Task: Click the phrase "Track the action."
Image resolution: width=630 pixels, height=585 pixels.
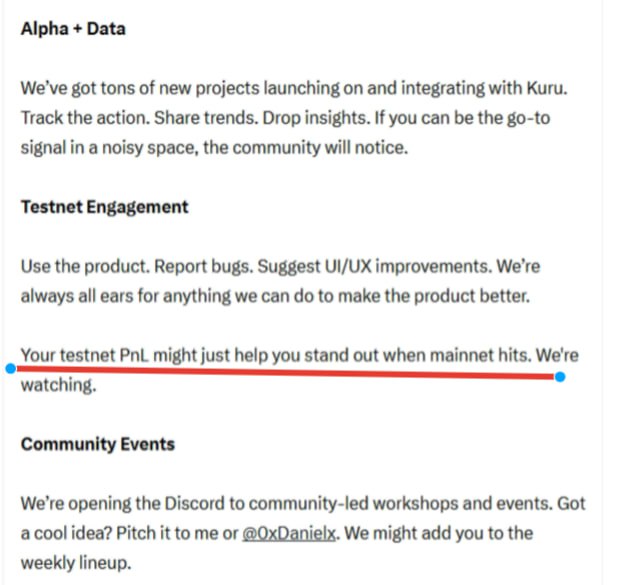Action: click(x=85, y=118)
